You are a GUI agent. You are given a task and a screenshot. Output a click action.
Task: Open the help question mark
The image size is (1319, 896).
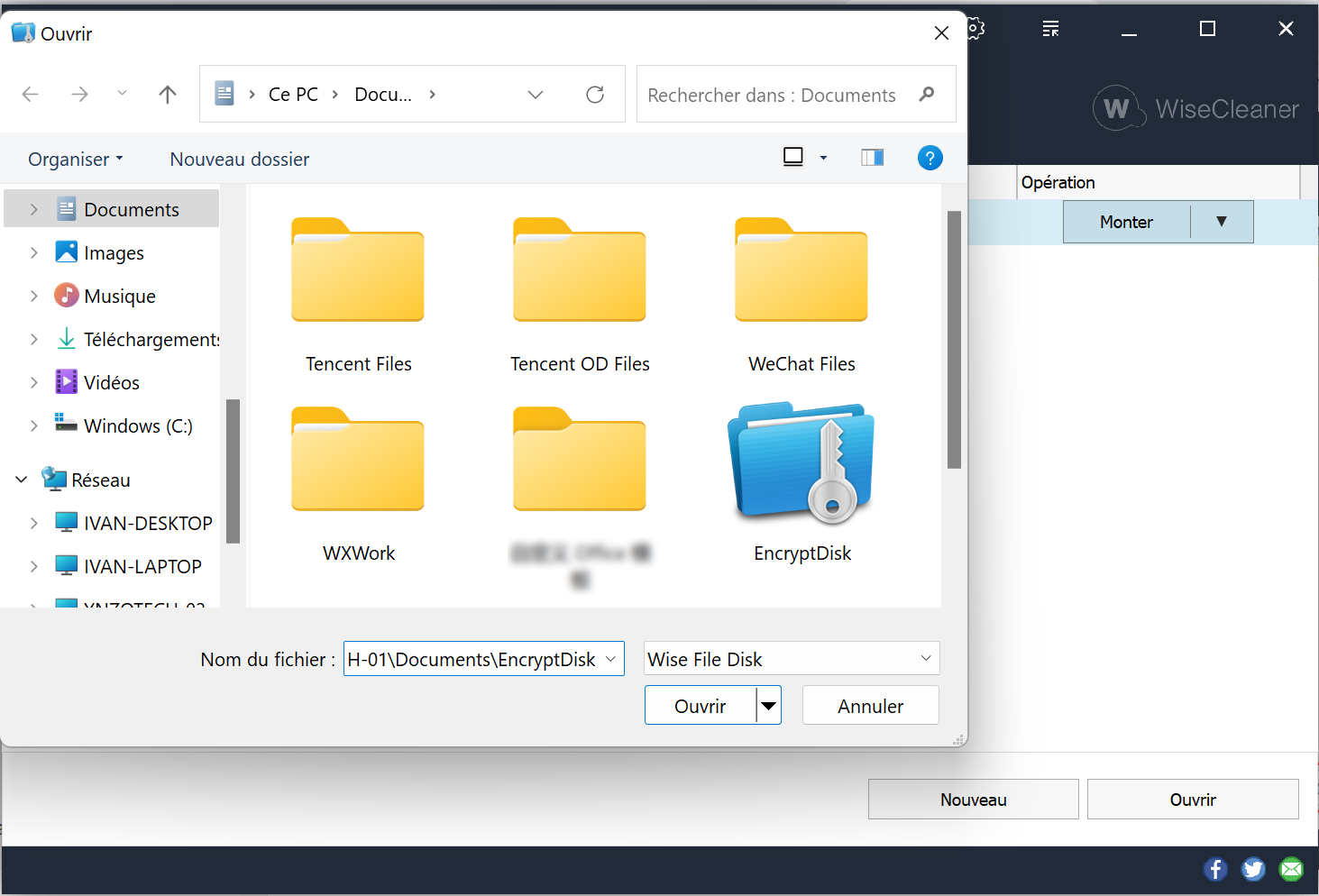pyautogui.click(x=930, y=158)
